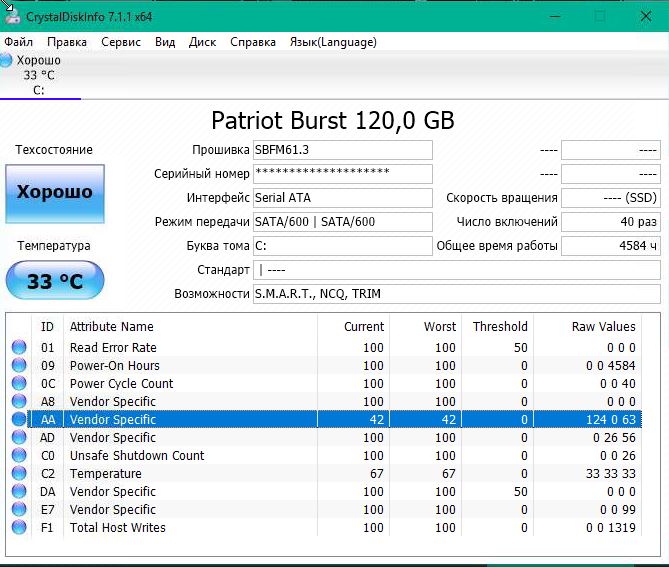The height and width of the screenshot is (567, 669).
Task: Click the Возможности field S.M.A.R.T., NCQ, TRIM
Action: (457, 294)
